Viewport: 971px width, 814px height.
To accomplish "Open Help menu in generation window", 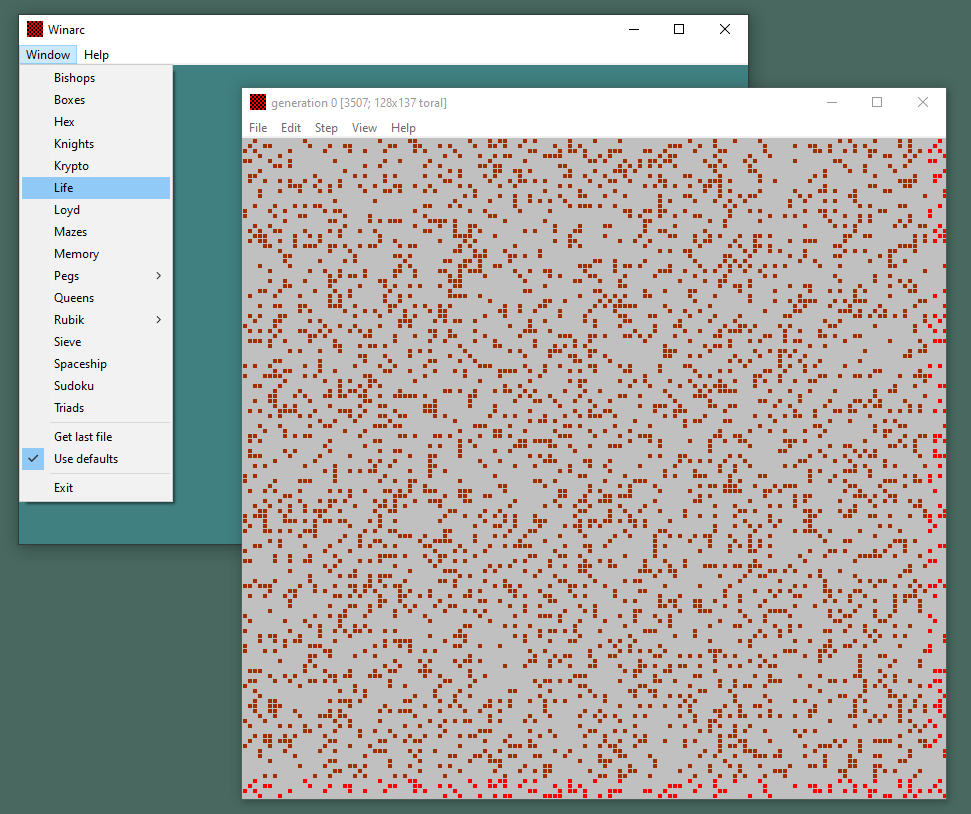I will coord(403,128).
